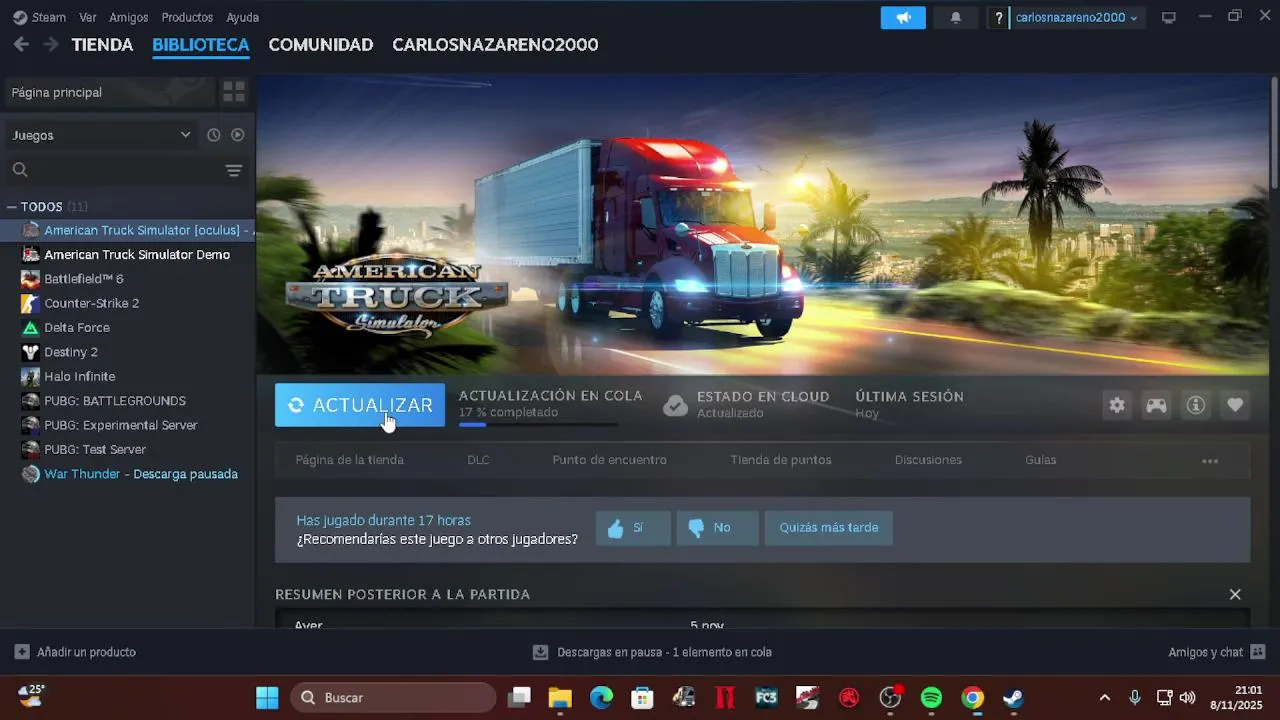Click the Windows Start button
The height and width of the screenshot is (720, 1280).
click(267, 697)
